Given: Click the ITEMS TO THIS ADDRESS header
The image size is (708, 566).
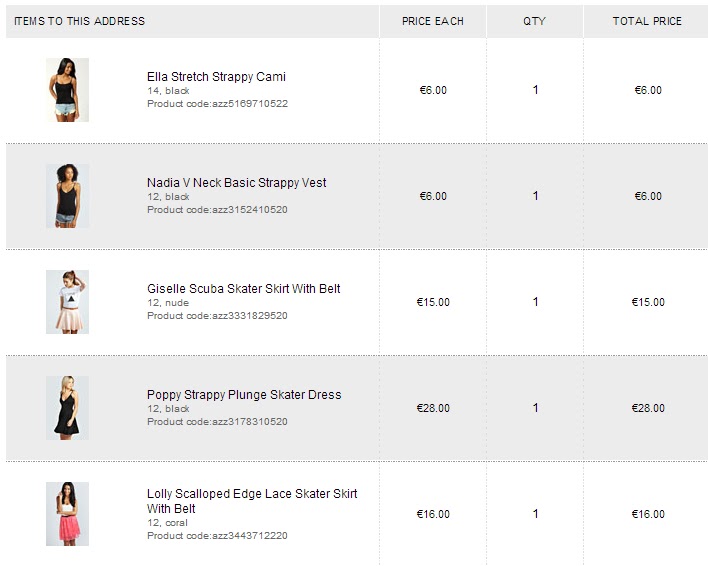Looking at the screenshot, I should [79, 21].
